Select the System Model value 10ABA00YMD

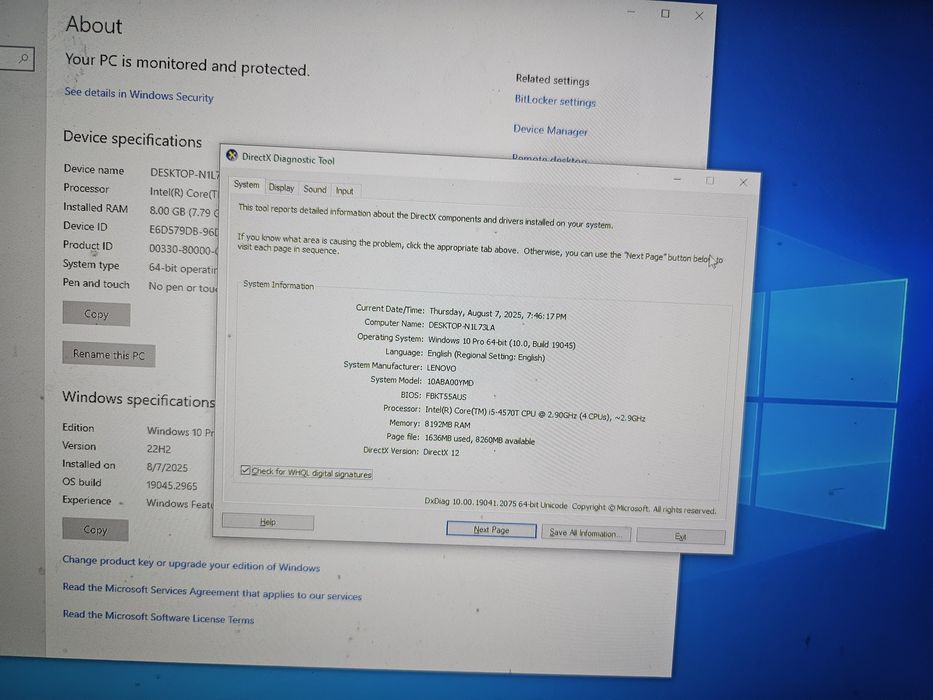[450, 382]
